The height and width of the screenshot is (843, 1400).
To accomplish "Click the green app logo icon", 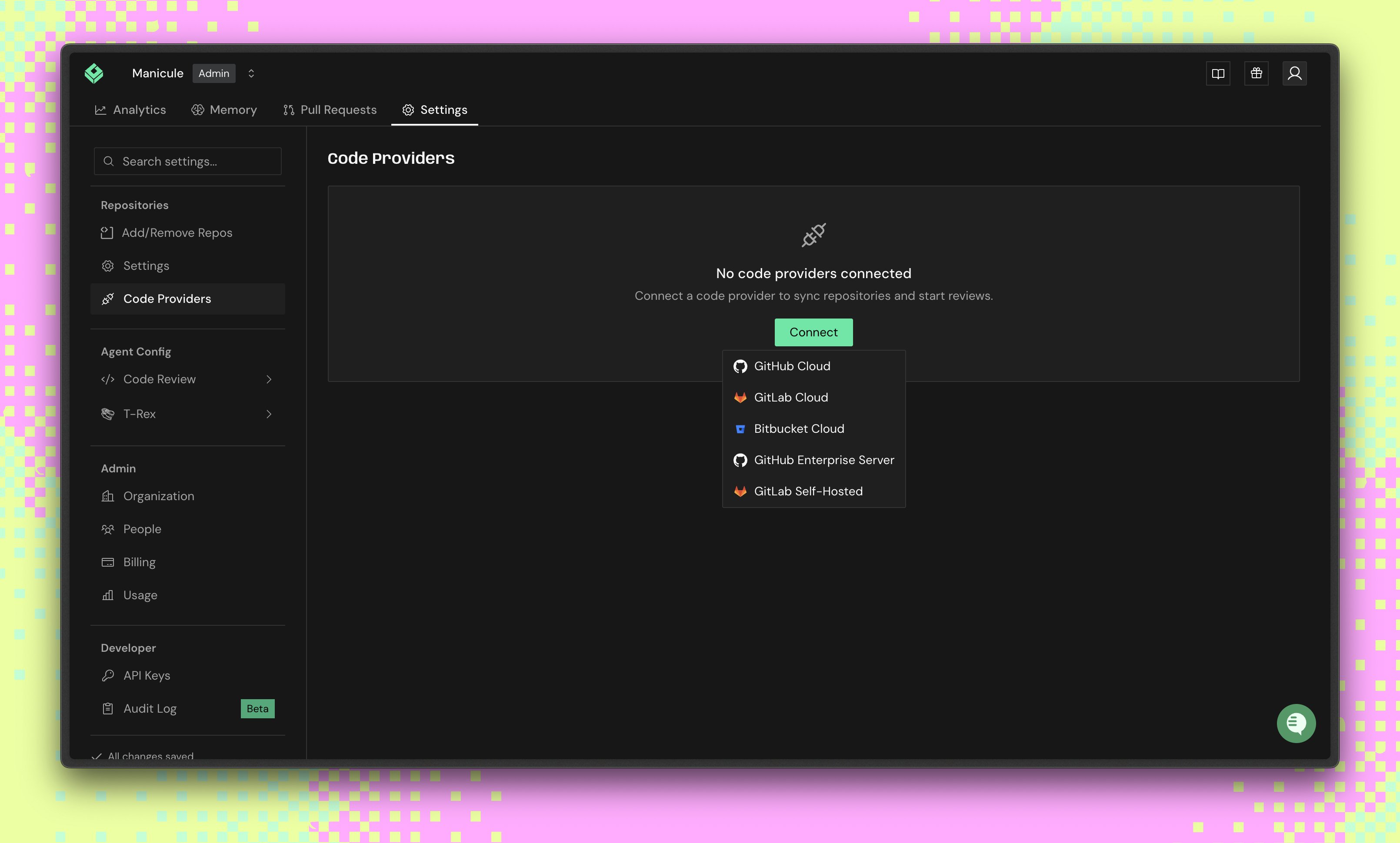I will pos(94,73).
